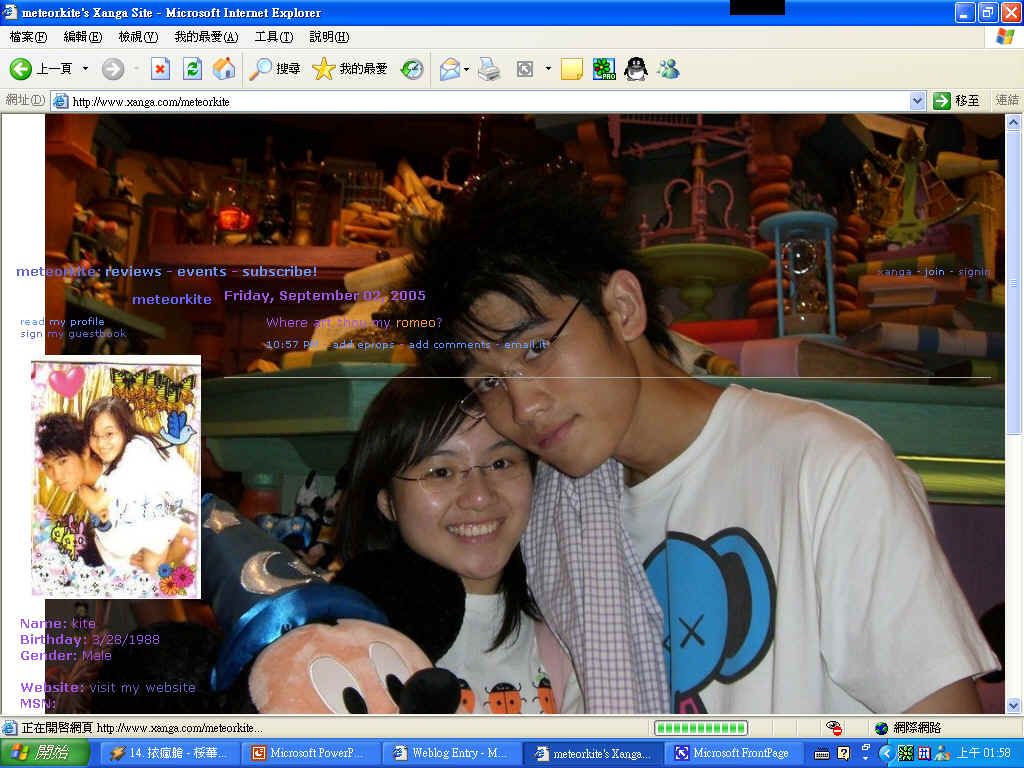
Task: Click the Windows flag logo in the menu bar
Action: tap(1004, 37)
